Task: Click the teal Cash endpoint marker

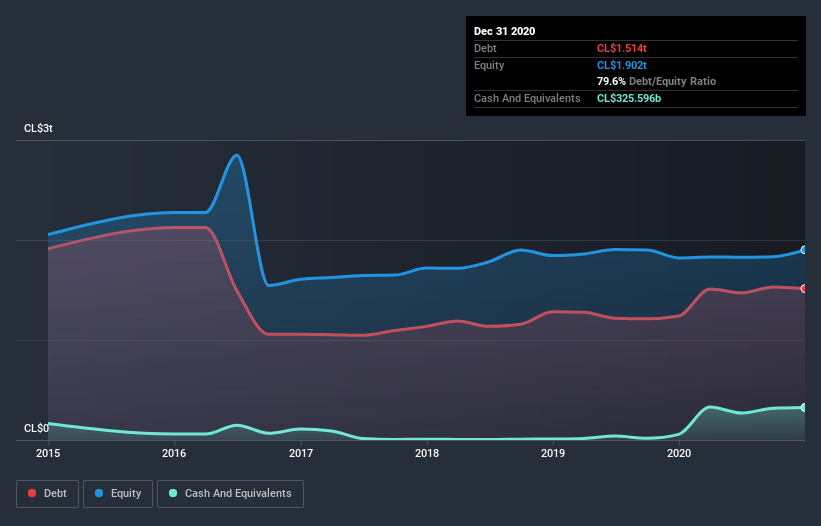Action: tap(804, 407)
